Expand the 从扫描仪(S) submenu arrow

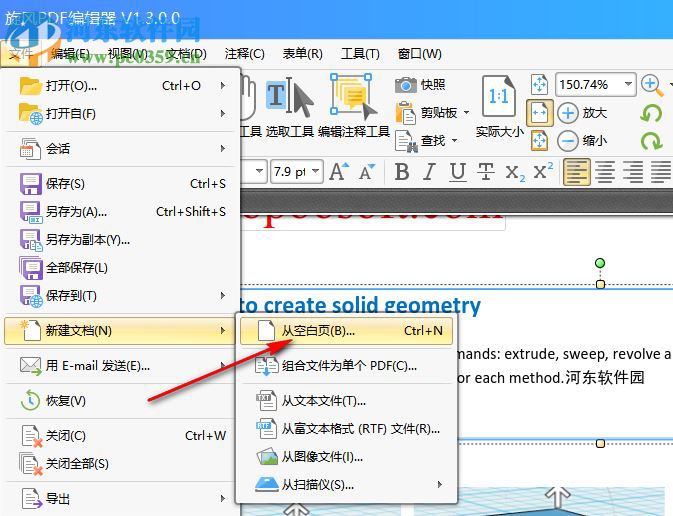pos(440,485)
